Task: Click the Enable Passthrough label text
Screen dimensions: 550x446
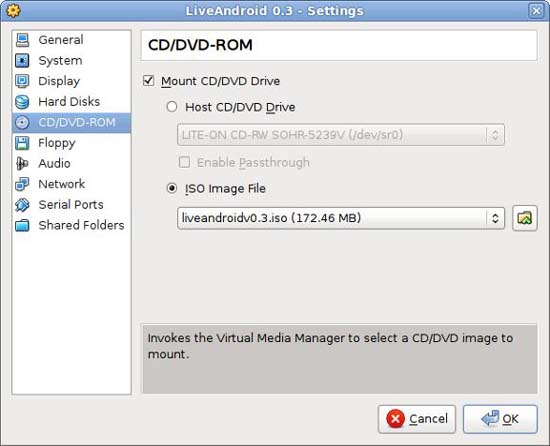Action: tap(253, 163)
